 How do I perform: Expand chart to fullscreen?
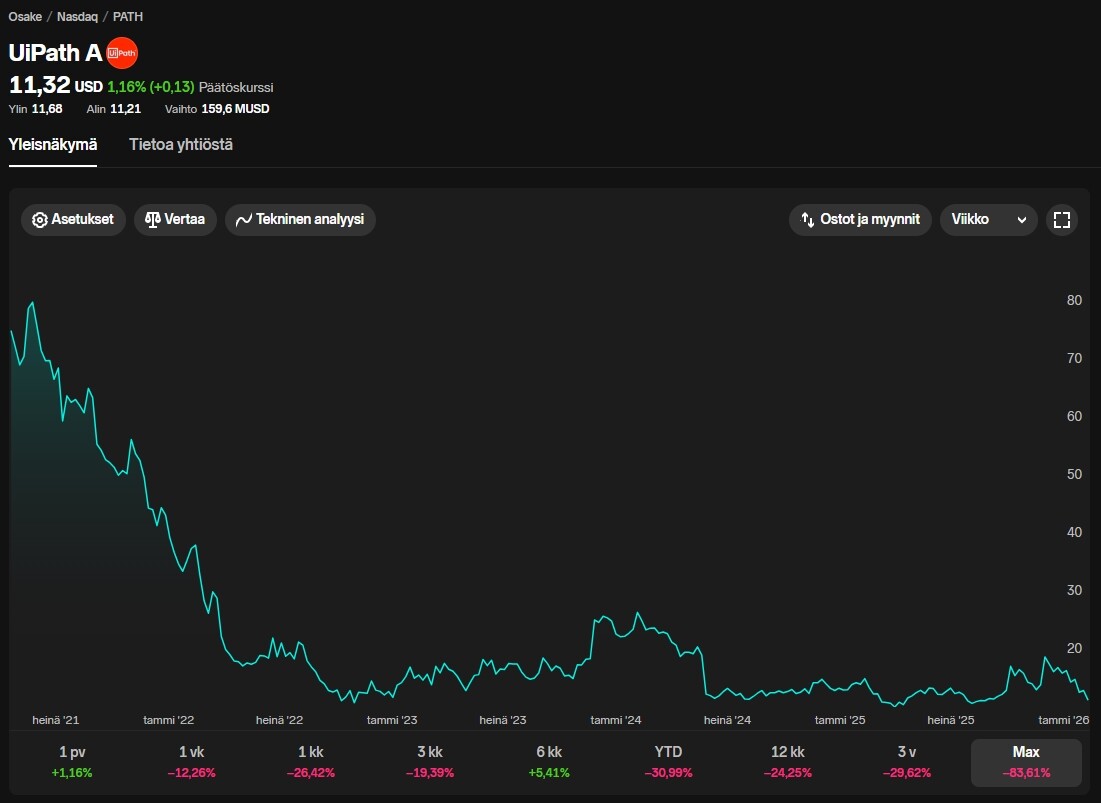(x=1061, y=220)
